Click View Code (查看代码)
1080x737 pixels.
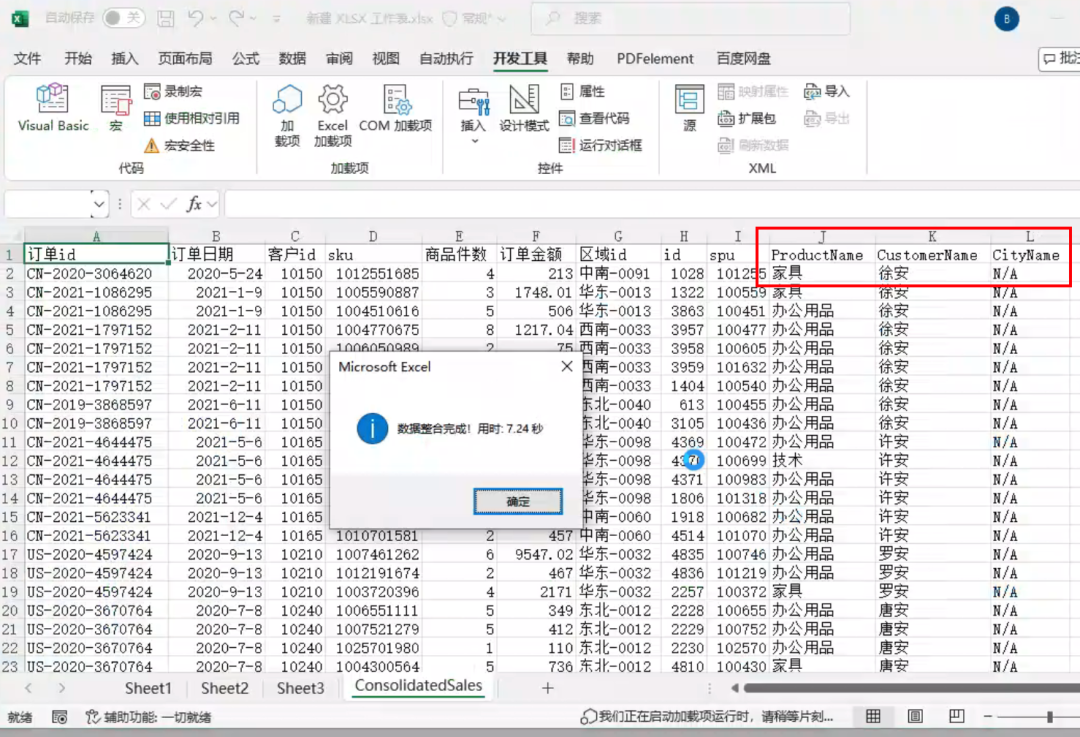[x=594, y=118]
